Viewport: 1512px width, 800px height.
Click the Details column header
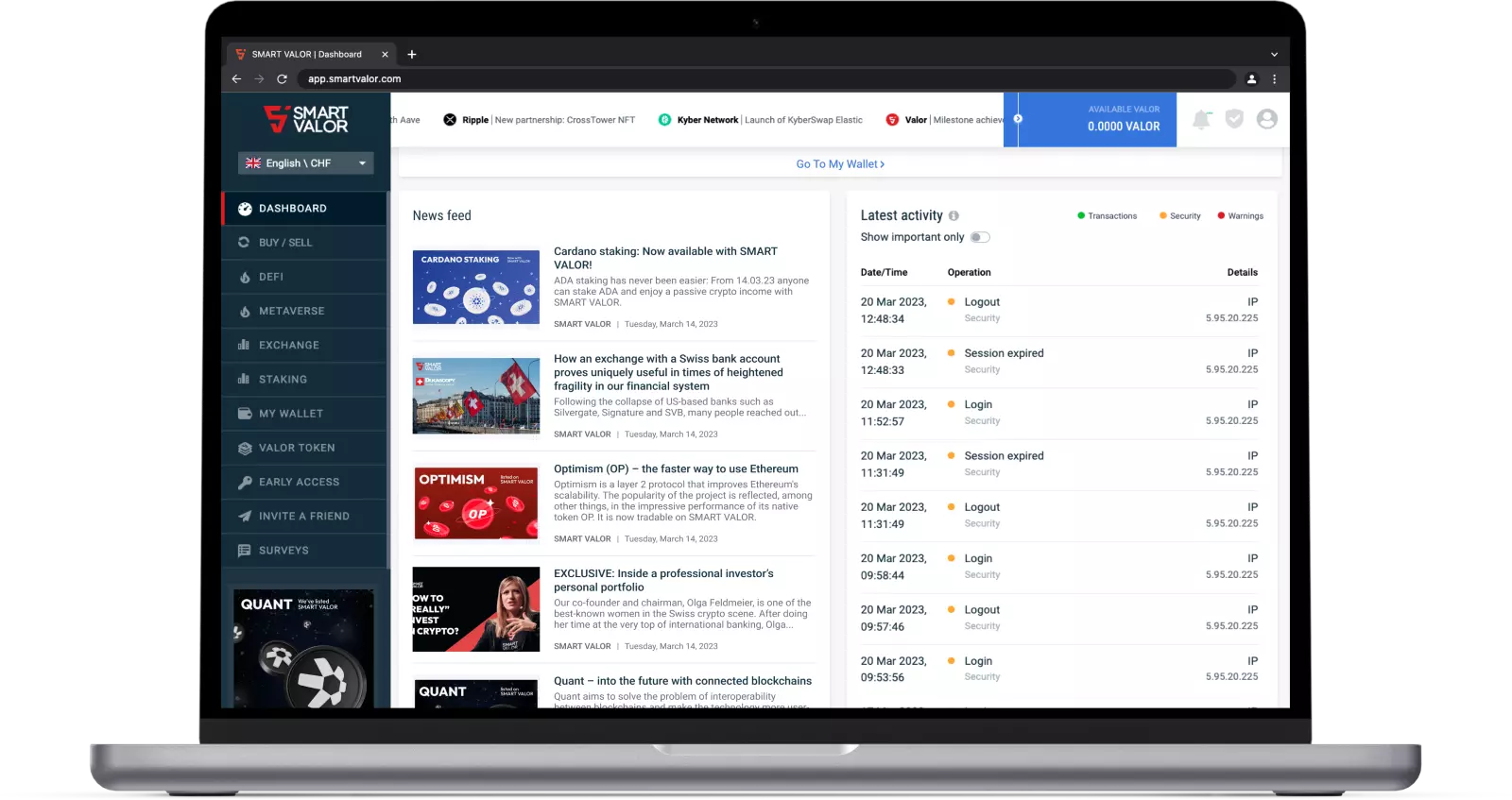pos(1242,273)
